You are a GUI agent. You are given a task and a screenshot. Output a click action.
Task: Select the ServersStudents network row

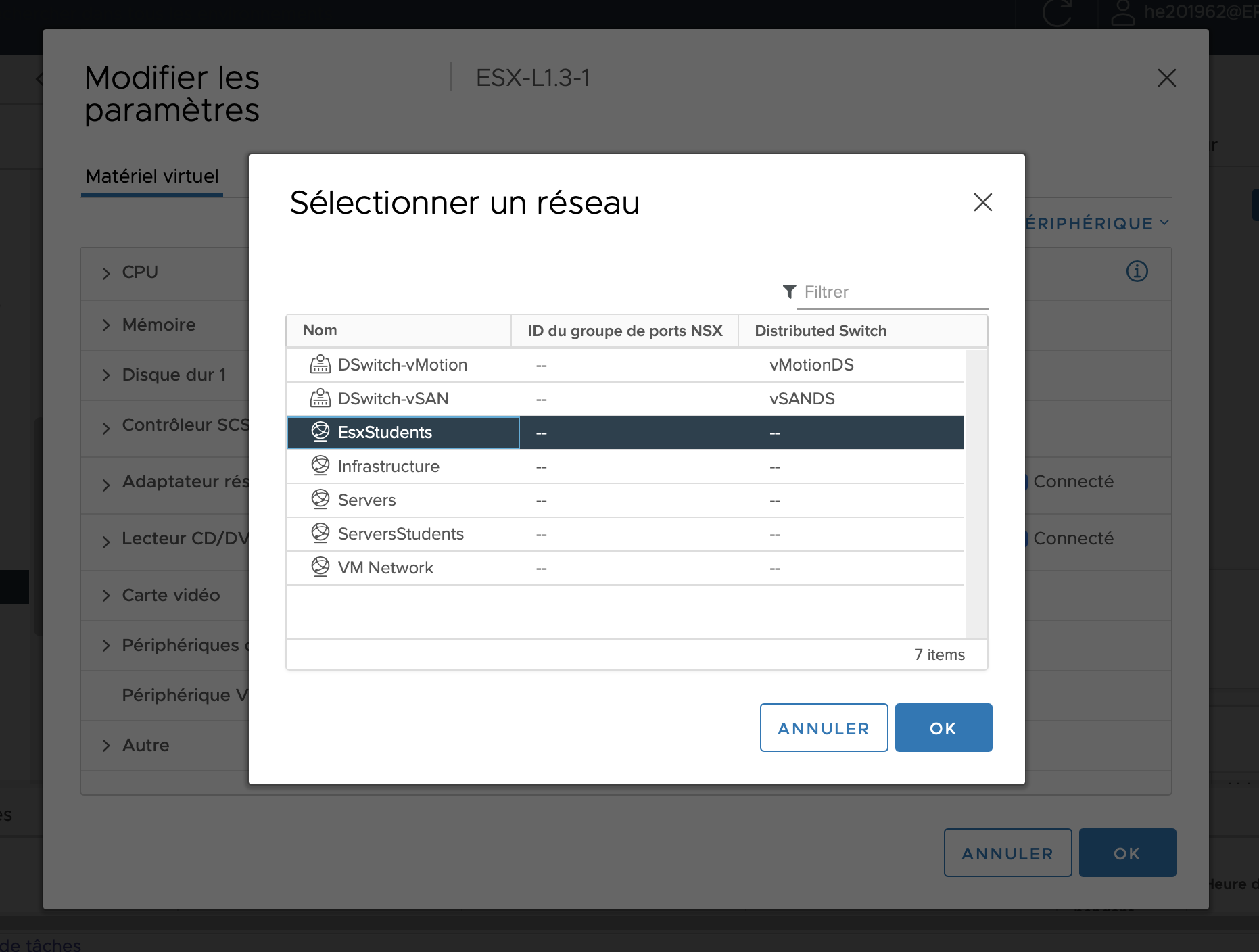click(x=625, y=534)
